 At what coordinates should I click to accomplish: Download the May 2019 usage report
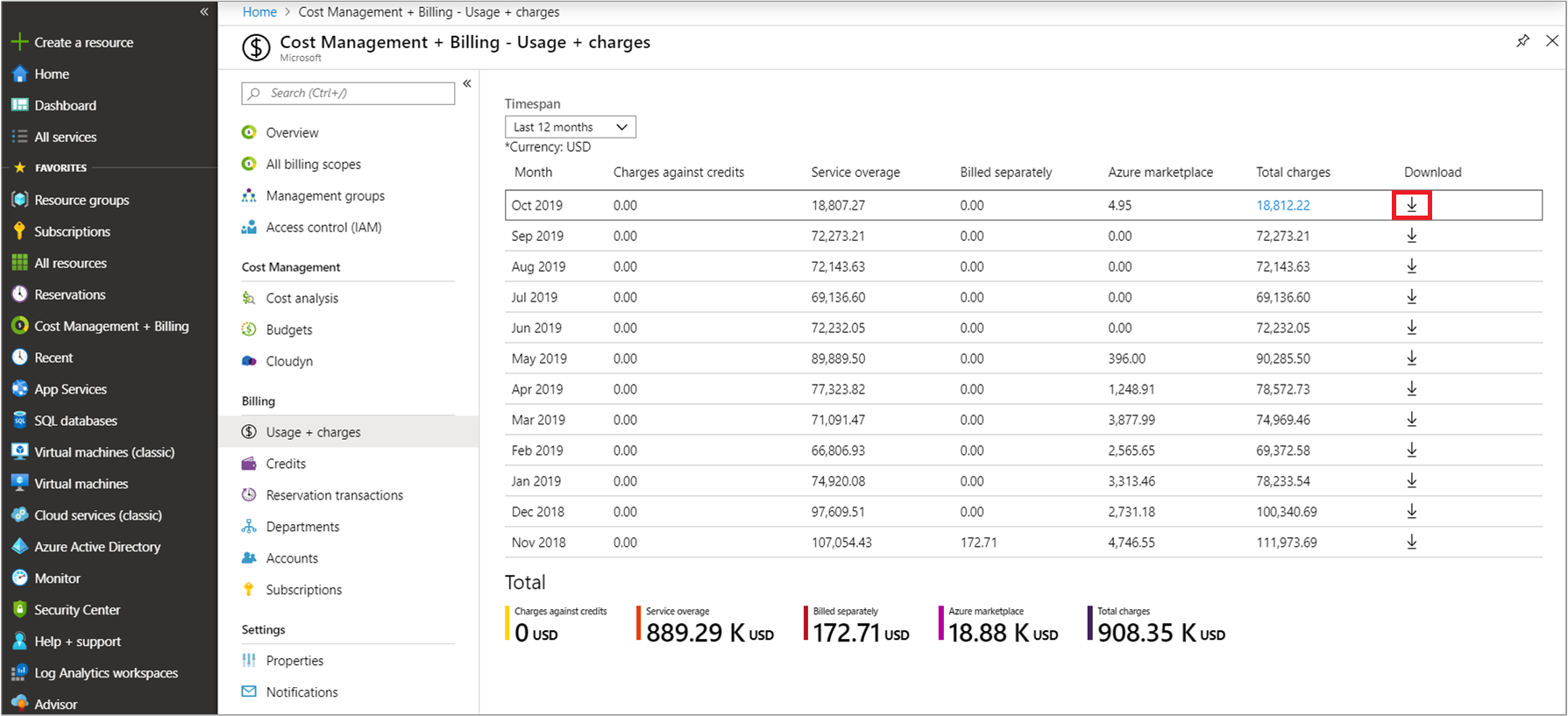[x=1412, y=358]
